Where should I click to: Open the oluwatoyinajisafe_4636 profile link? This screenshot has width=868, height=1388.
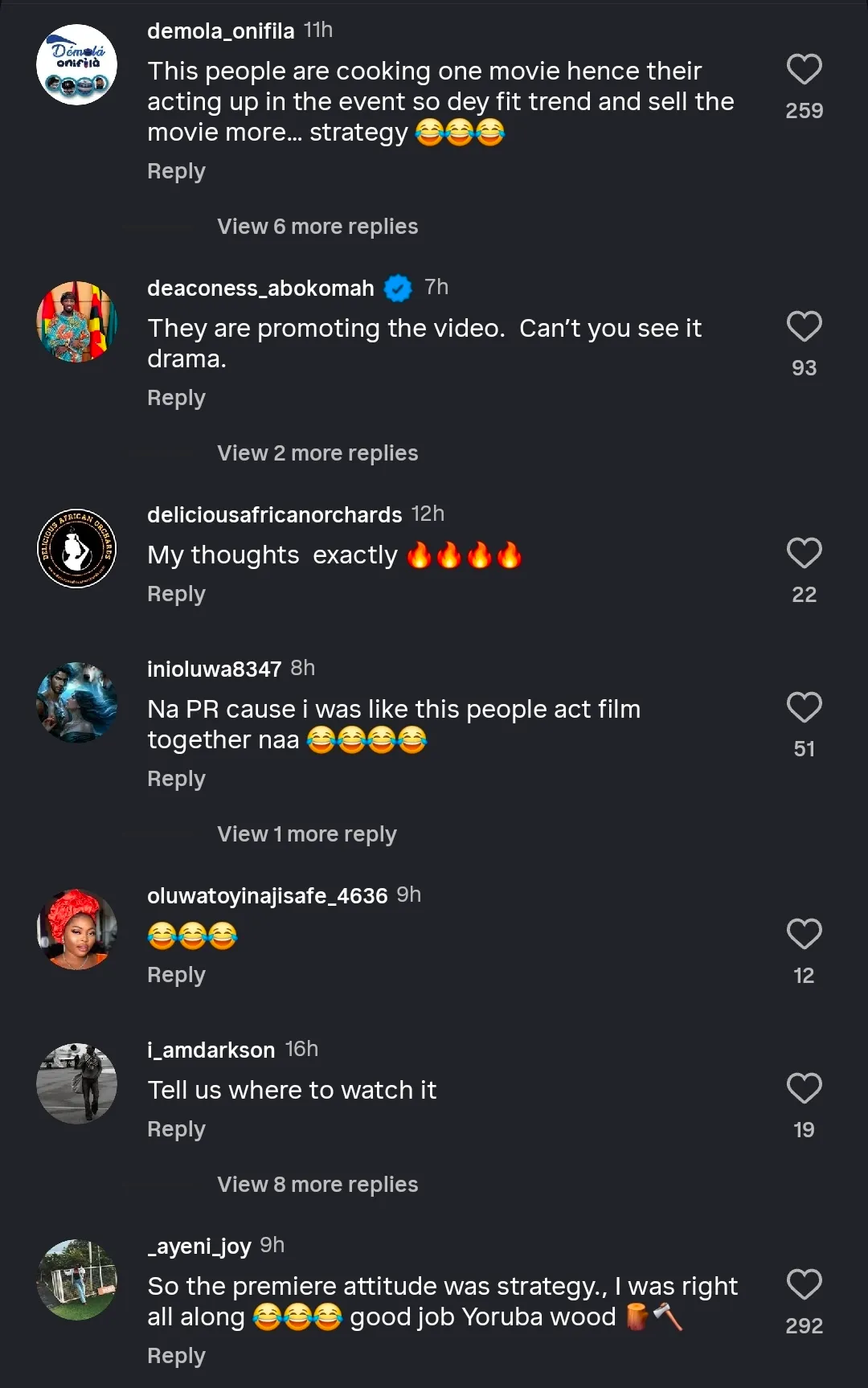(x=267, y=895)
